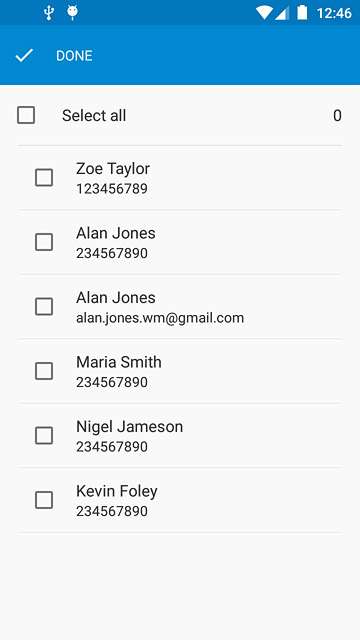Tick the Zoe Taylor checkbox

tap(44, 178)
